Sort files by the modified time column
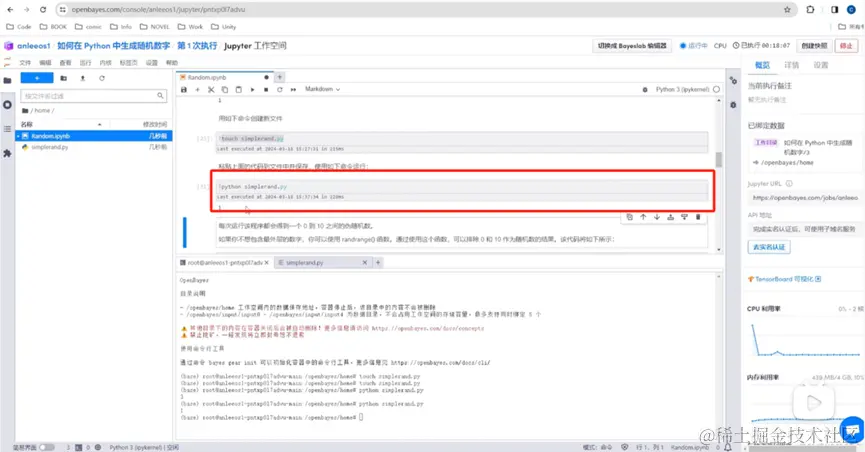The height and width of the screenshot is (452, 865). (155, 124)
